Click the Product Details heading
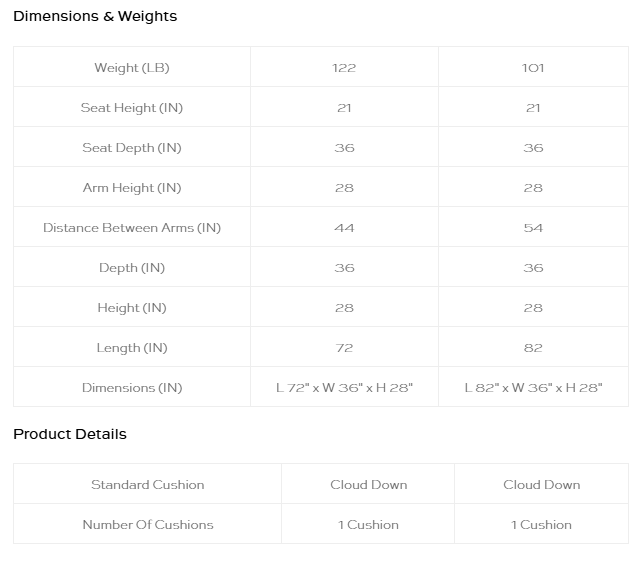This screenshot has width=644, height=566. tap(70, 434)
